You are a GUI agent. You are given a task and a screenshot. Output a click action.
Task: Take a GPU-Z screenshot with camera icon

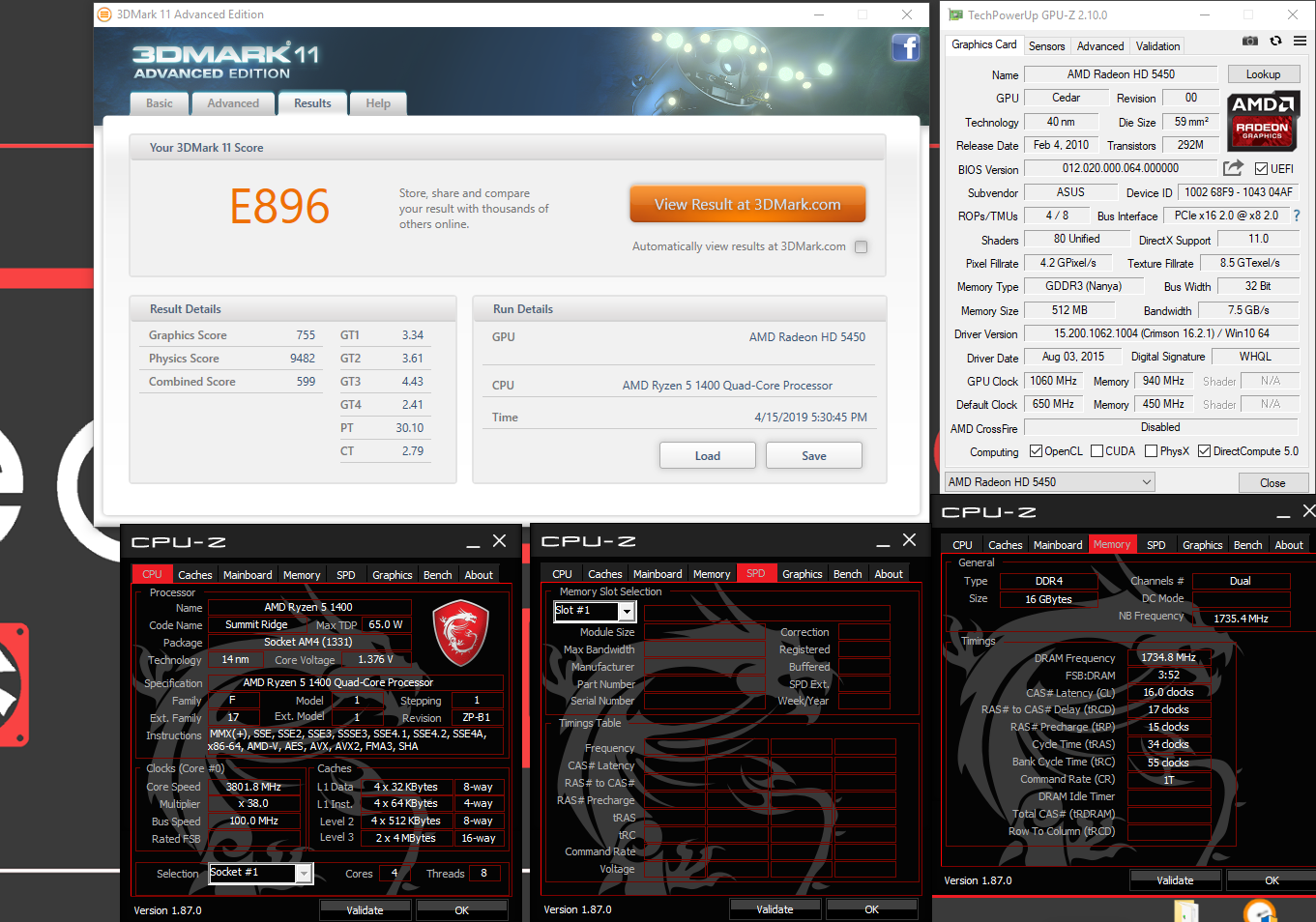pyautogui.click(x=1250, y=41)
